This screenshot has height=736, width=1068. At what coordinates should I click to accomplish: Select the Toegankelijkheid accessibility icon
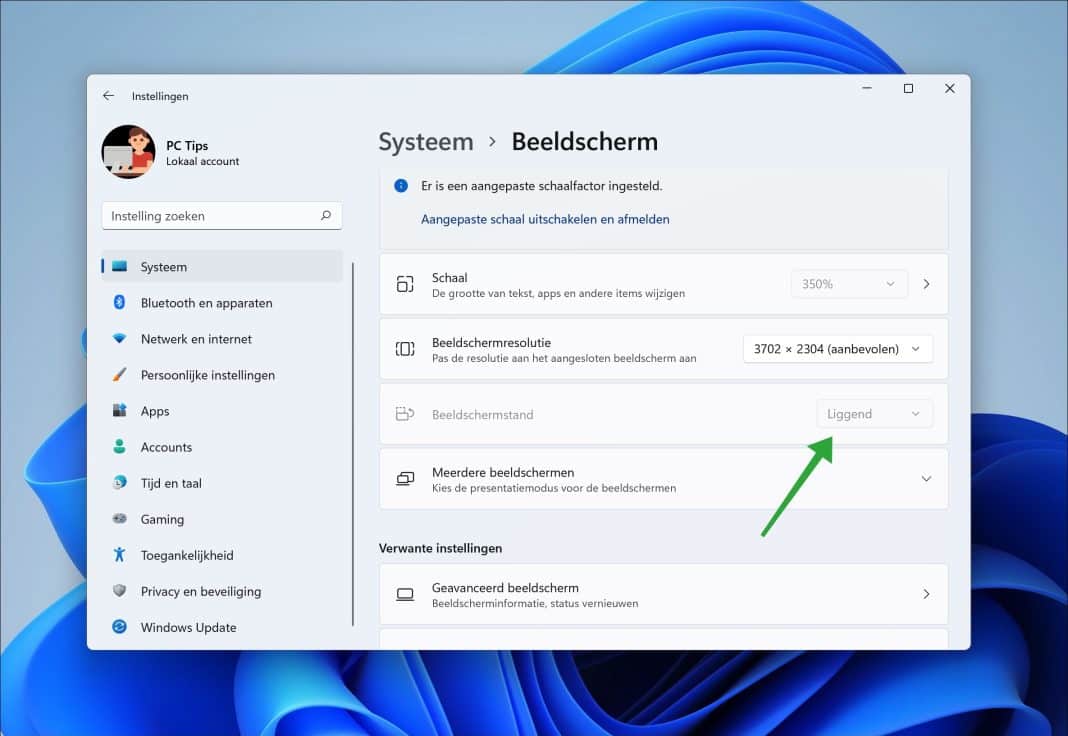(x=120, y=555)
